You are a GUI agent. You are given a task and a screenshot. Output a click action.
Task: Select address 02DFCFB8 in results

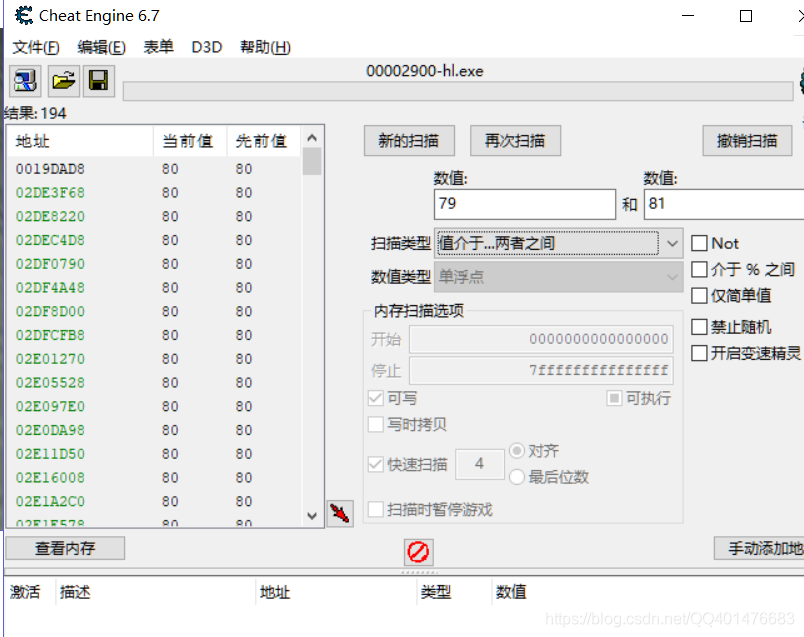pos(50,335)
